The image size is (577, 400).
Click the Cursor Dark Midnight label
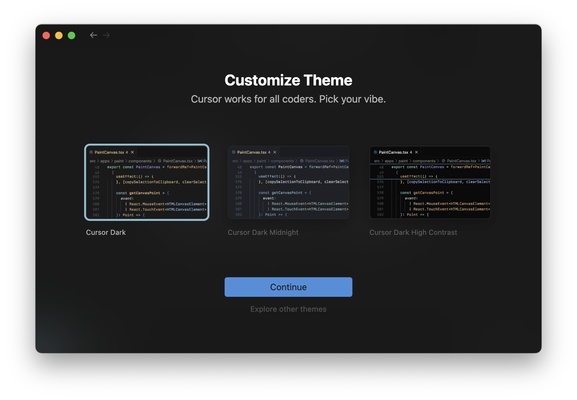tap(263, 232)
